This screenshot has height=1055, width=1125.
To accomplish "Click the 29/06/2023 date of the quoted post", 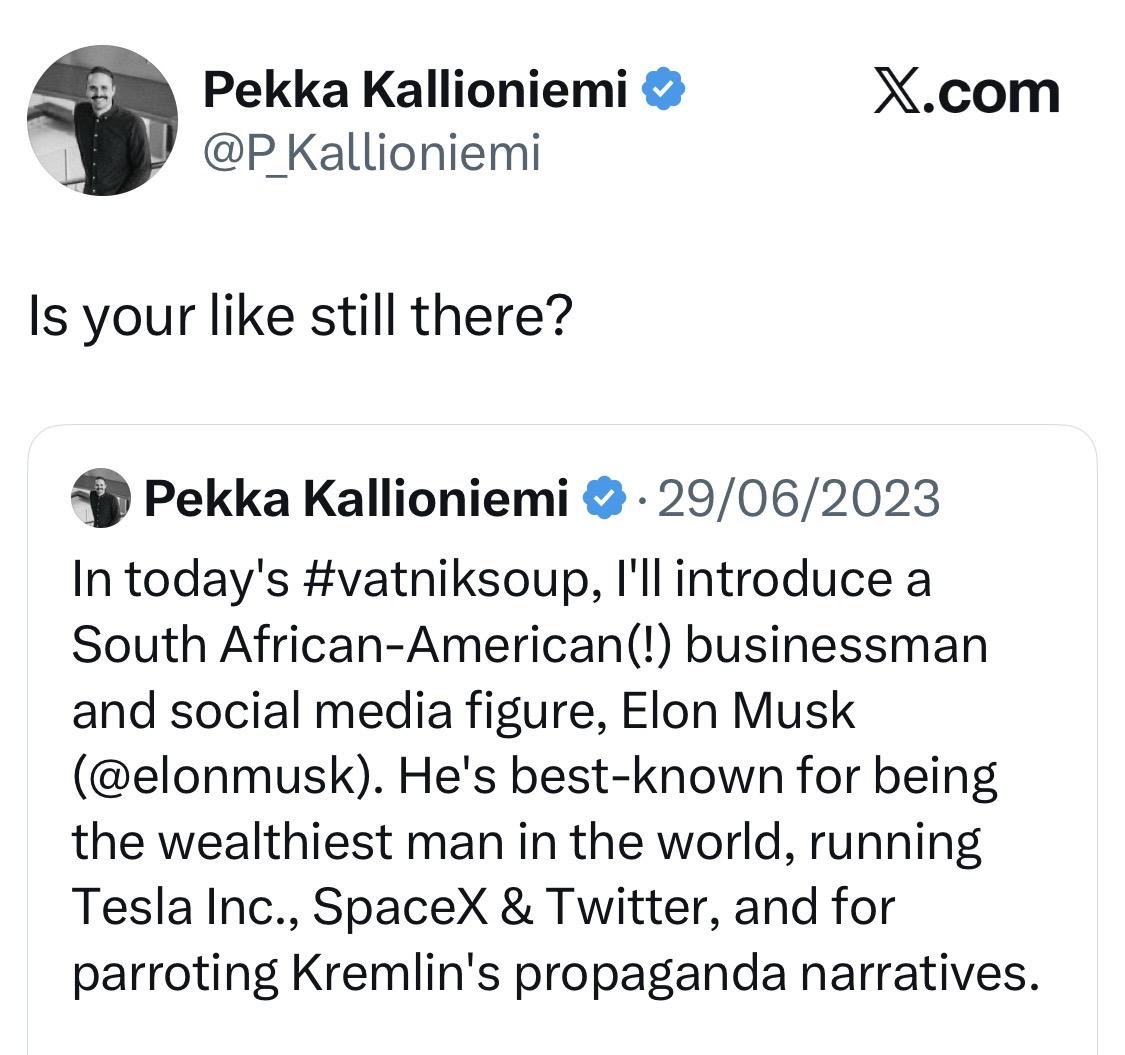I will (799, 499).
